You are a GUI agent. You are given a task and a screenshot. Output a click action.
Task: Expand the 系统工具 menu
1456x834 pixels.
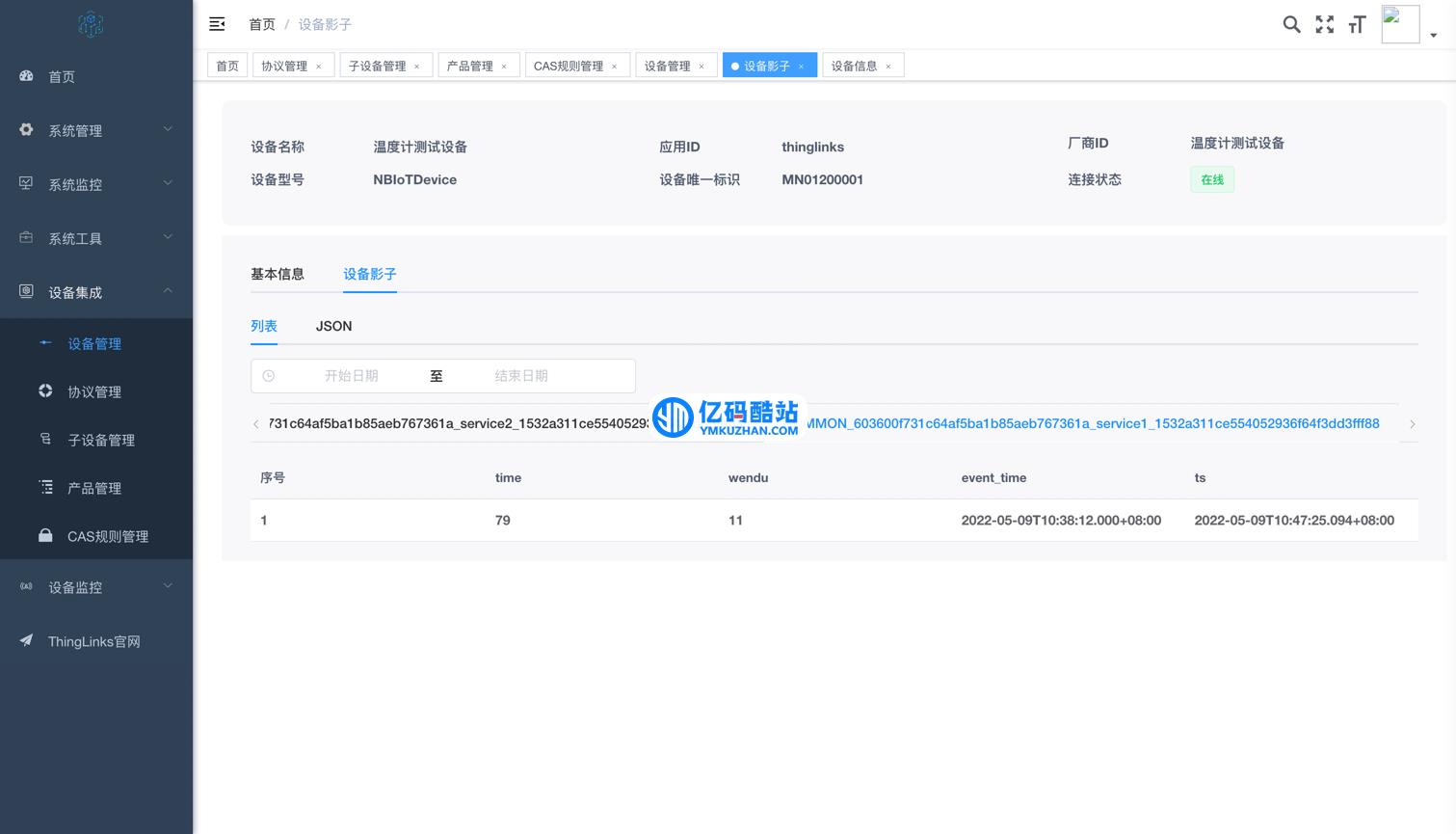point(96,238)
